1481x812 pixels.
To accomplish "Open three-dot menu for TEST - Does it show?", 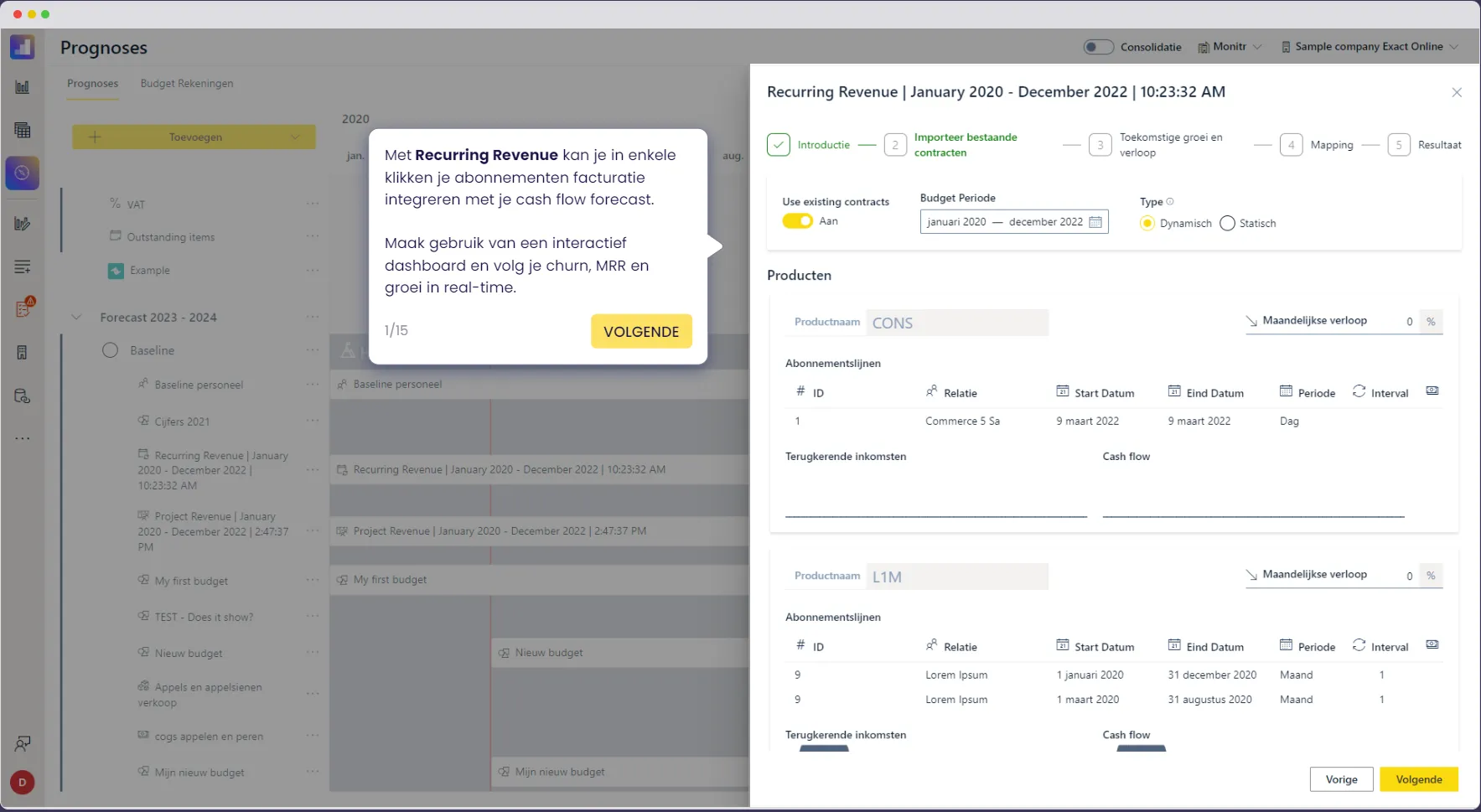I will tap(313, 616).
